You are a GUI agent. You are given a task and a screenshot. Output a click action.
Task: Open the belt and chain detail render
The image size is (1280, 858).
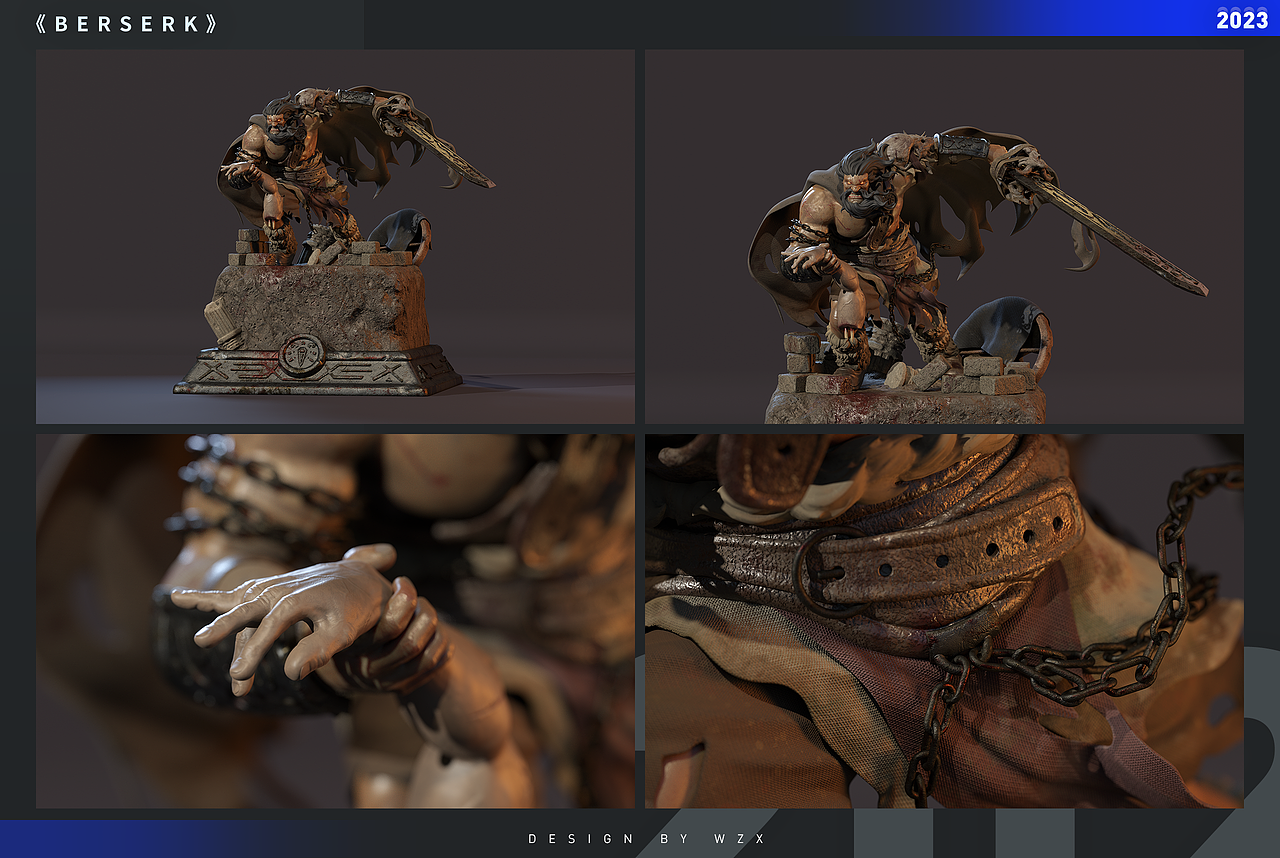pos(944,621)
